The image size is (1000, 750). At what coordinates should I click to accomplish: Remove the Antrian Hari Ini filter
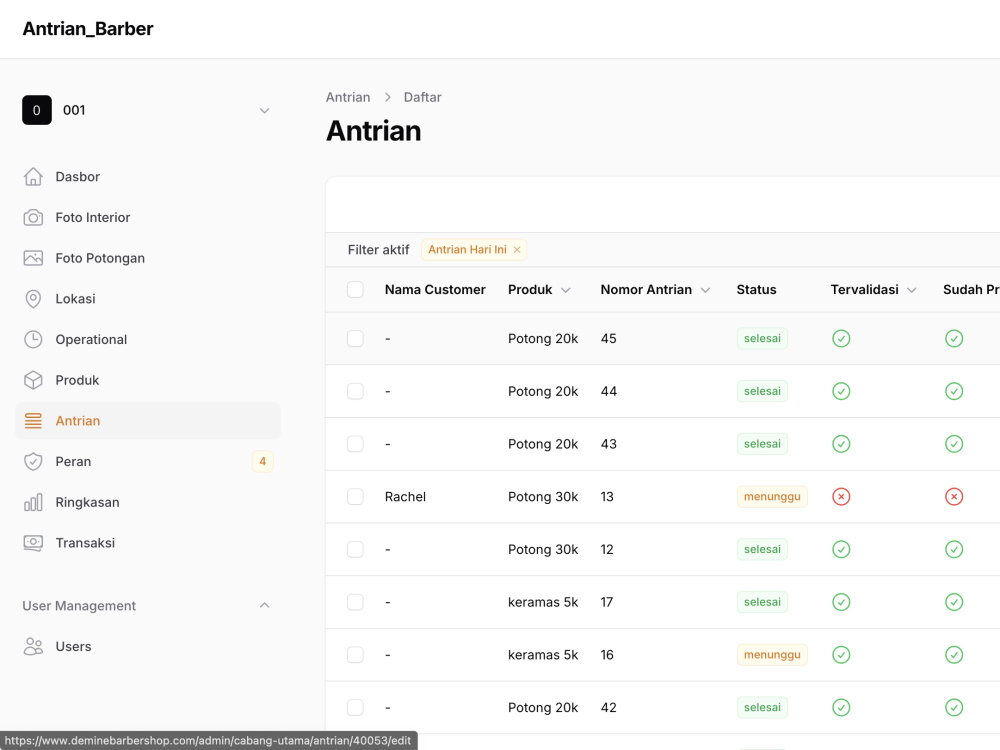click(517, 250)
